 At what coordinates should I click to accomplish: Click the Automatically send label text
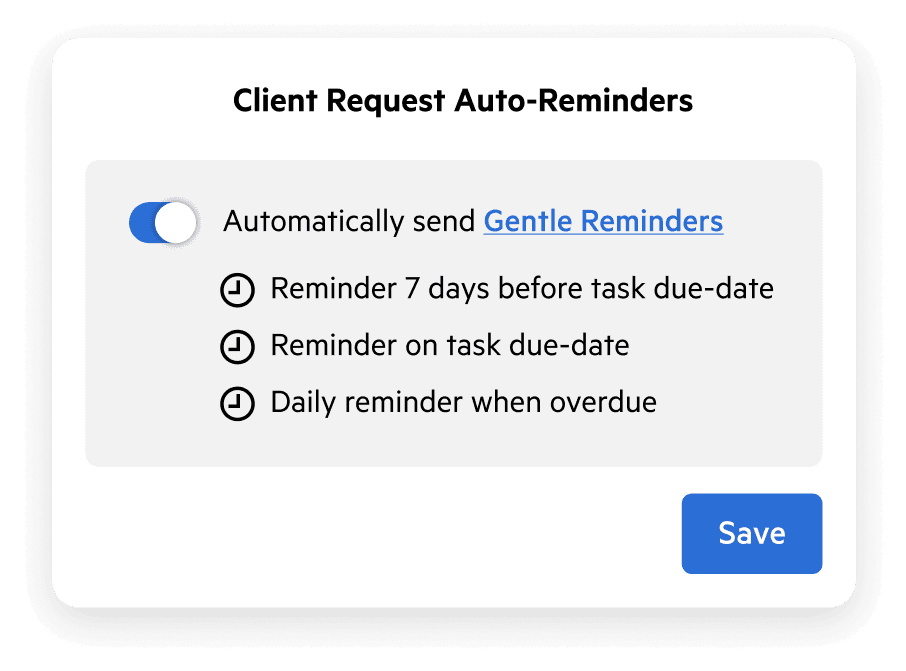coord(349,221)
